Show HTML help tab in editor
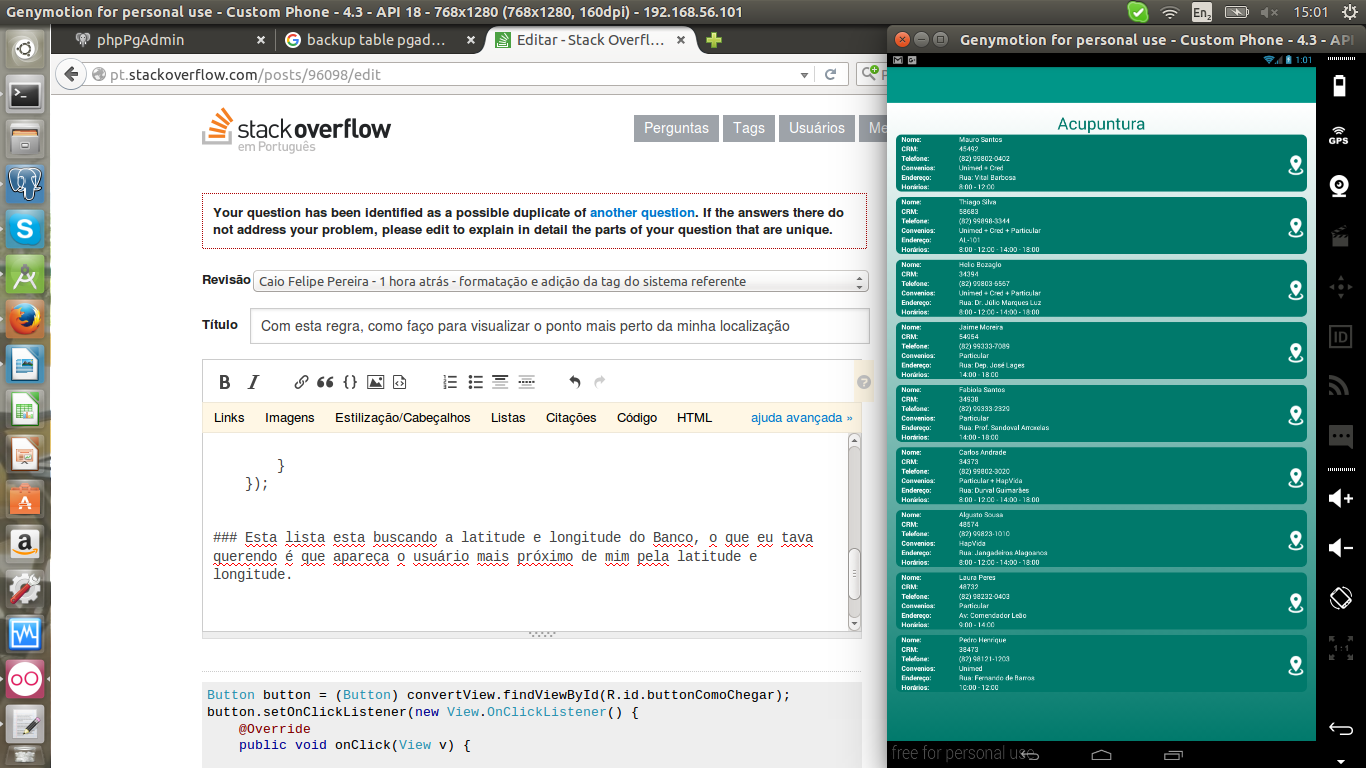This screenshot has height=768, width=1366. pos(695,418)
